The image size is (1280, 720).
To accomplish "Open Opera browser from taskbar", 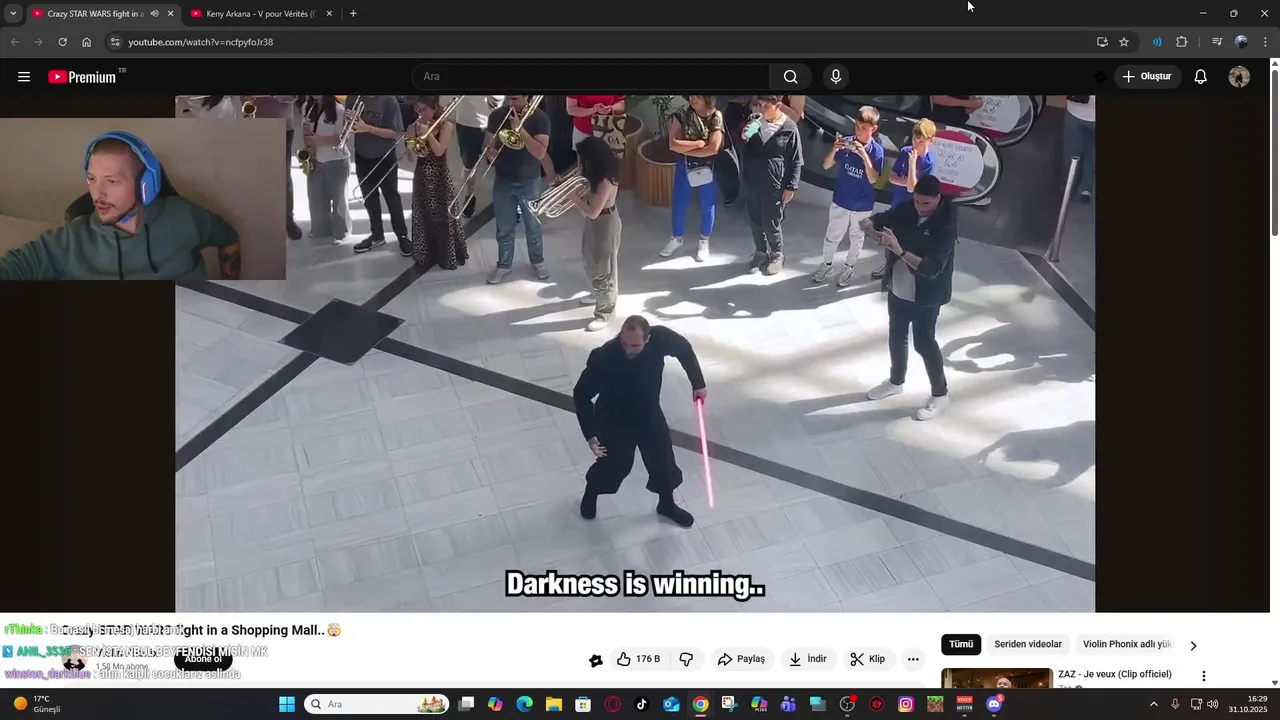I will tap(613, 704).
